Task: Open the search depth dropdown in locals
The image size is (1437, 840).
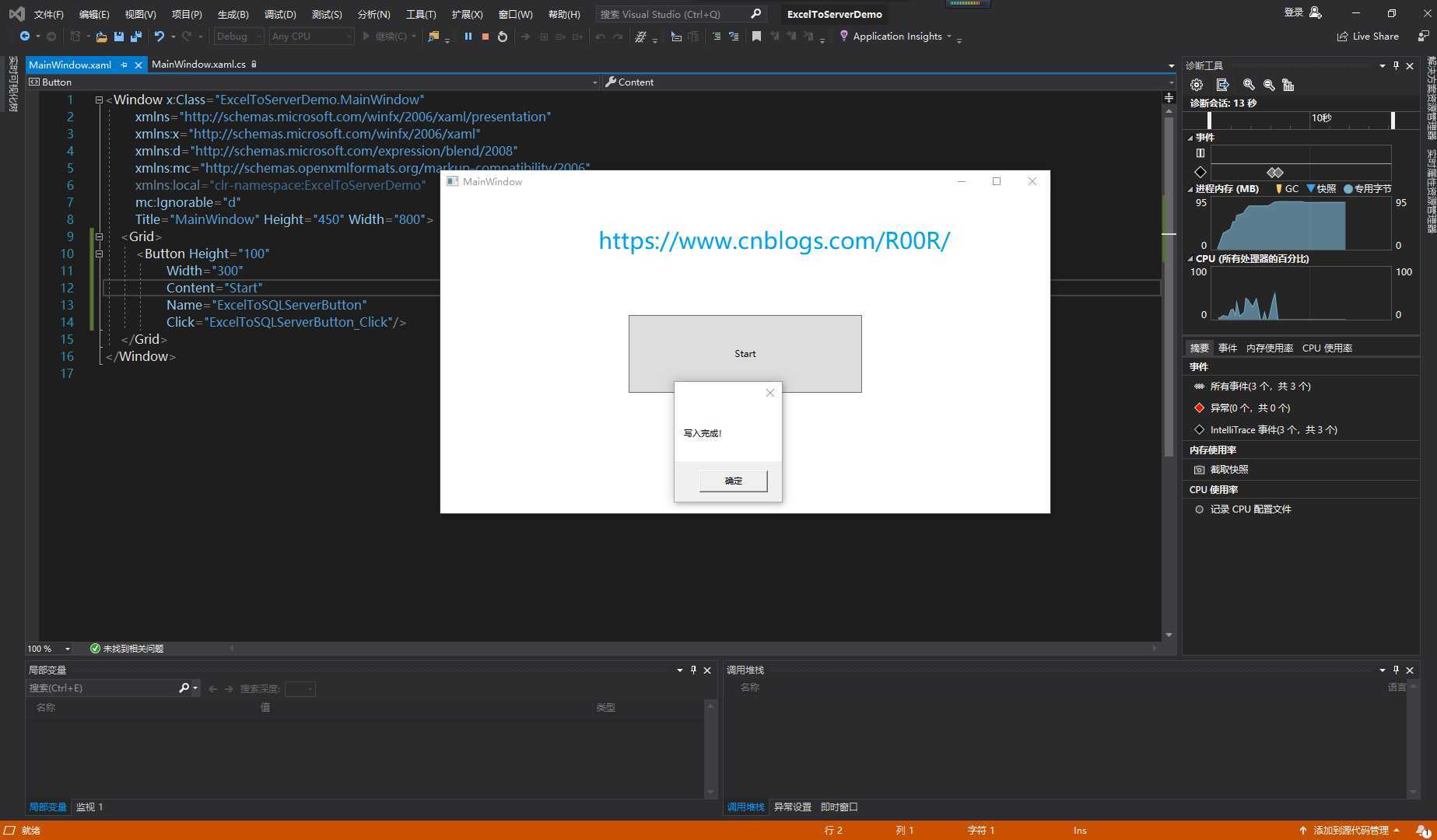Action: (300, 688)
